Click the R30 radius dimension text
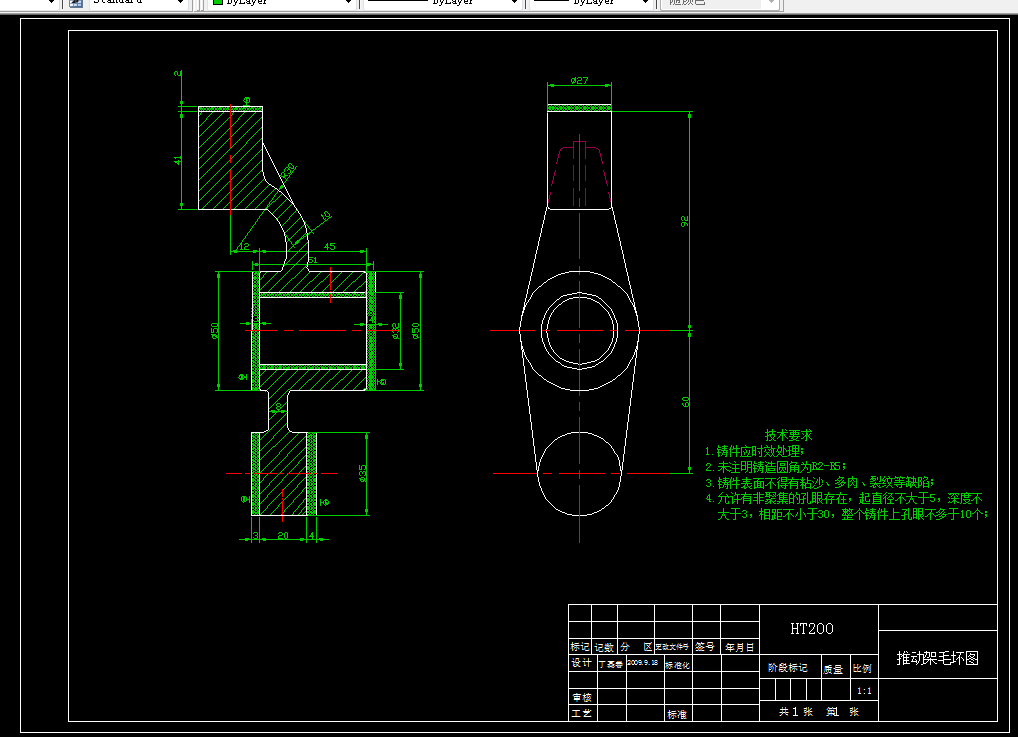1018x737 pixels. (x=288, y=170)
